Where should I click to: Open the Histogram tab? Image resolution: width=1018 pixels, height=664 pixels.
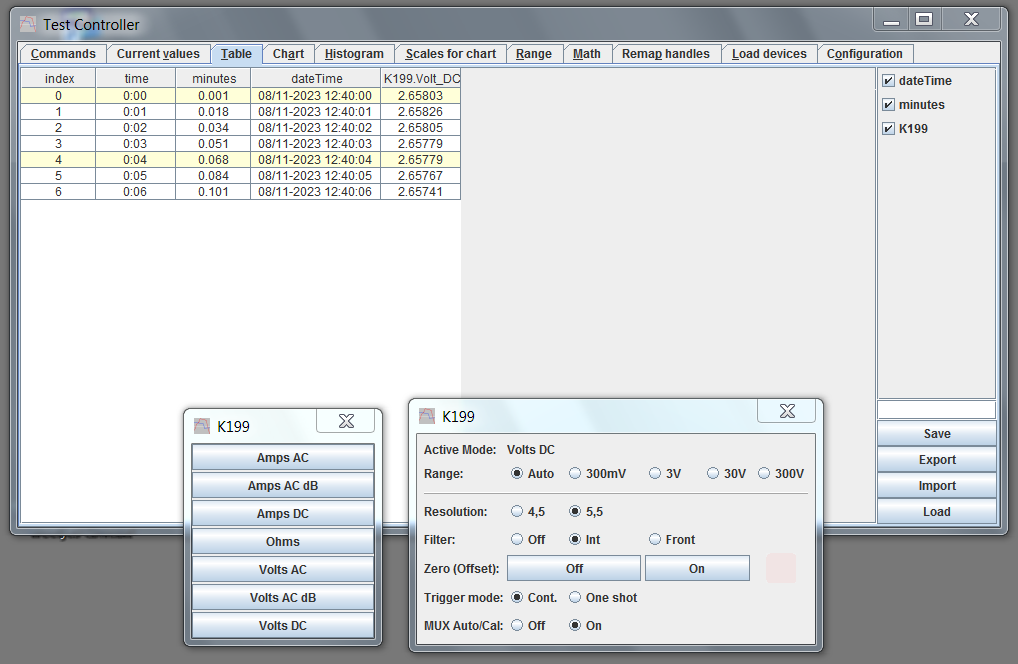[354, 54]
